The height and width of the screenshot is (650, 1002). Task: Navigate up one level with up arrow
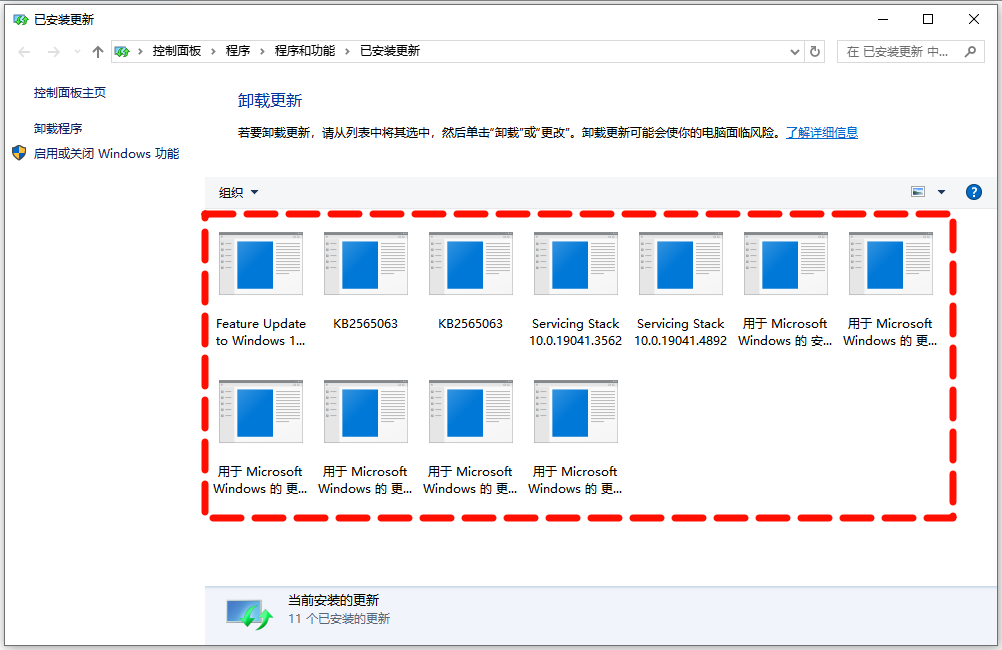(97, 52)
